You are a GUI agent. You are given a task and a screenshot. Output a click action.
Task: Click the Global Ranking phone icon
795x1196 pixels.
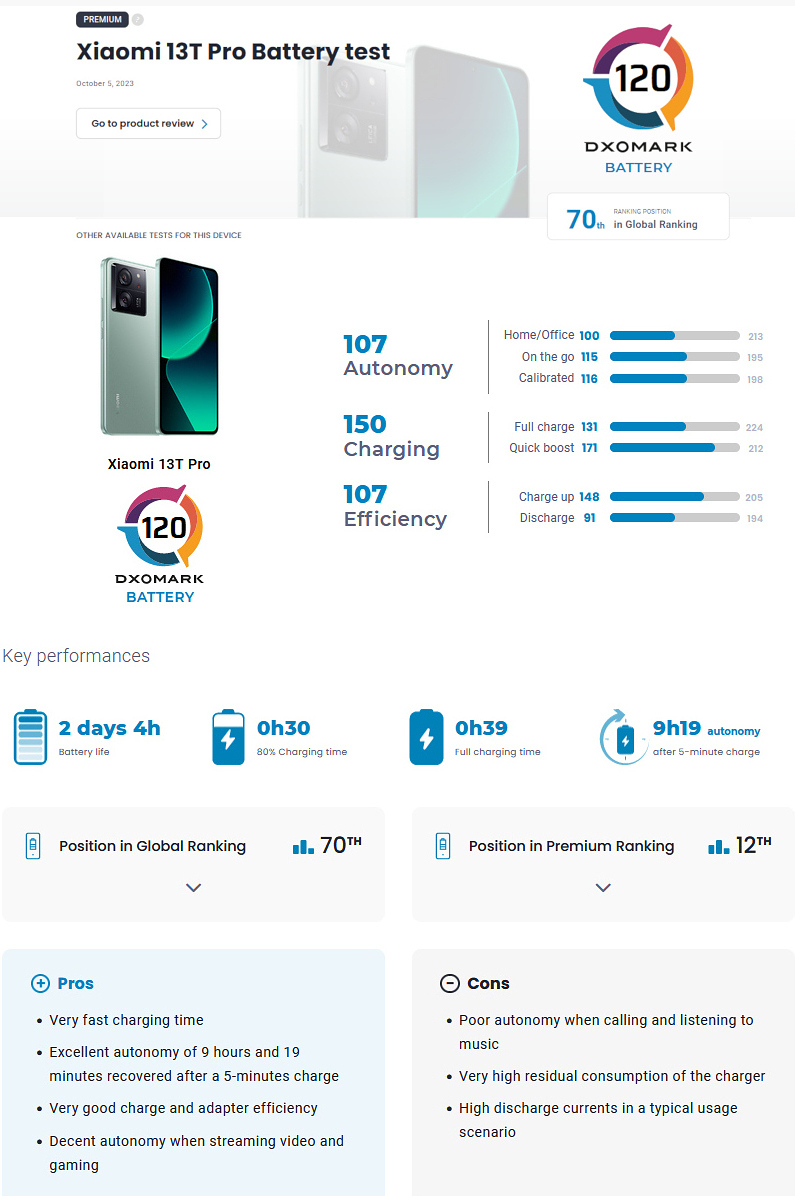pyautogui.click(x=33, y=846)
